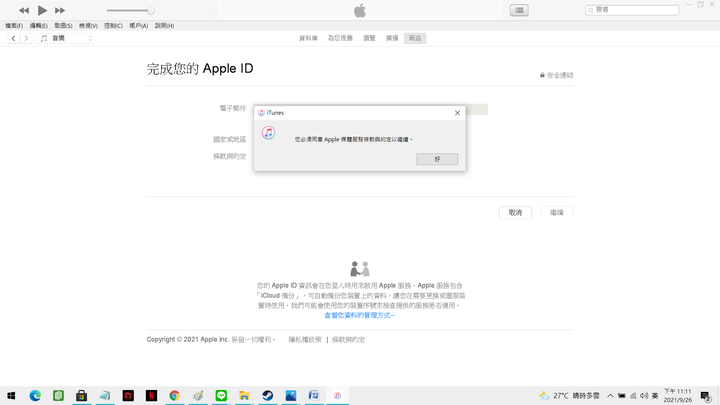This screenshot has width=720, height=405.
Task: Open the 27°C weather widget on the taskbar
Action: tap(569, 395)
